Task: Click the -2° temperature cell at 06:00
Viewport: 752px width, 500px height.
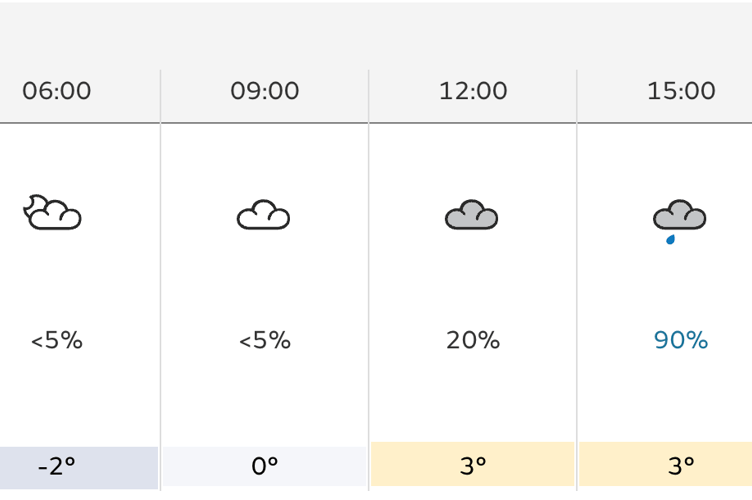Action: point(79,468)
